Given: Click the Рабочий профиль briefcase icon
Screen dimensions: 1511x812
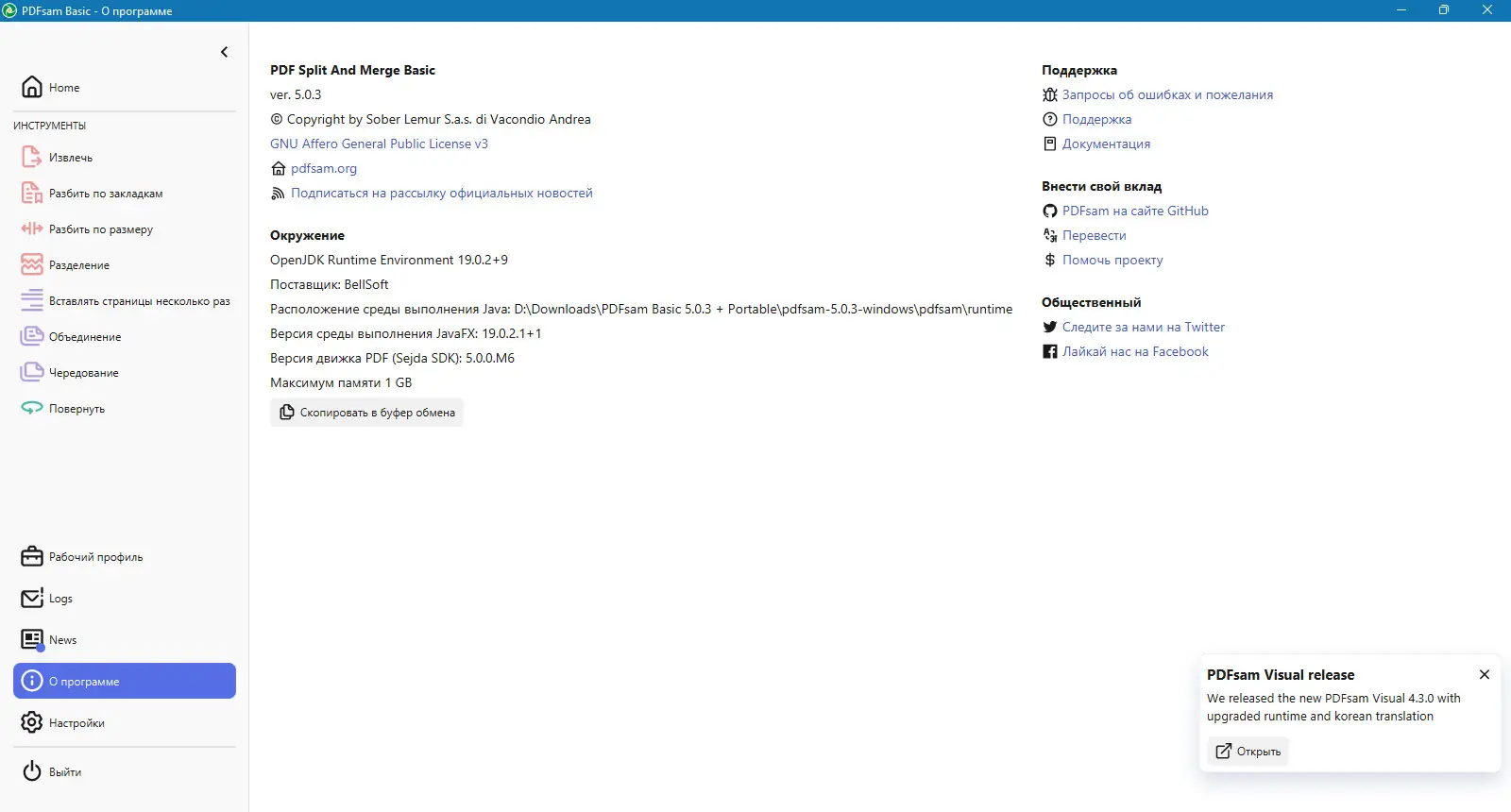Looking at the screenshot, I should (x=32, y=556).
